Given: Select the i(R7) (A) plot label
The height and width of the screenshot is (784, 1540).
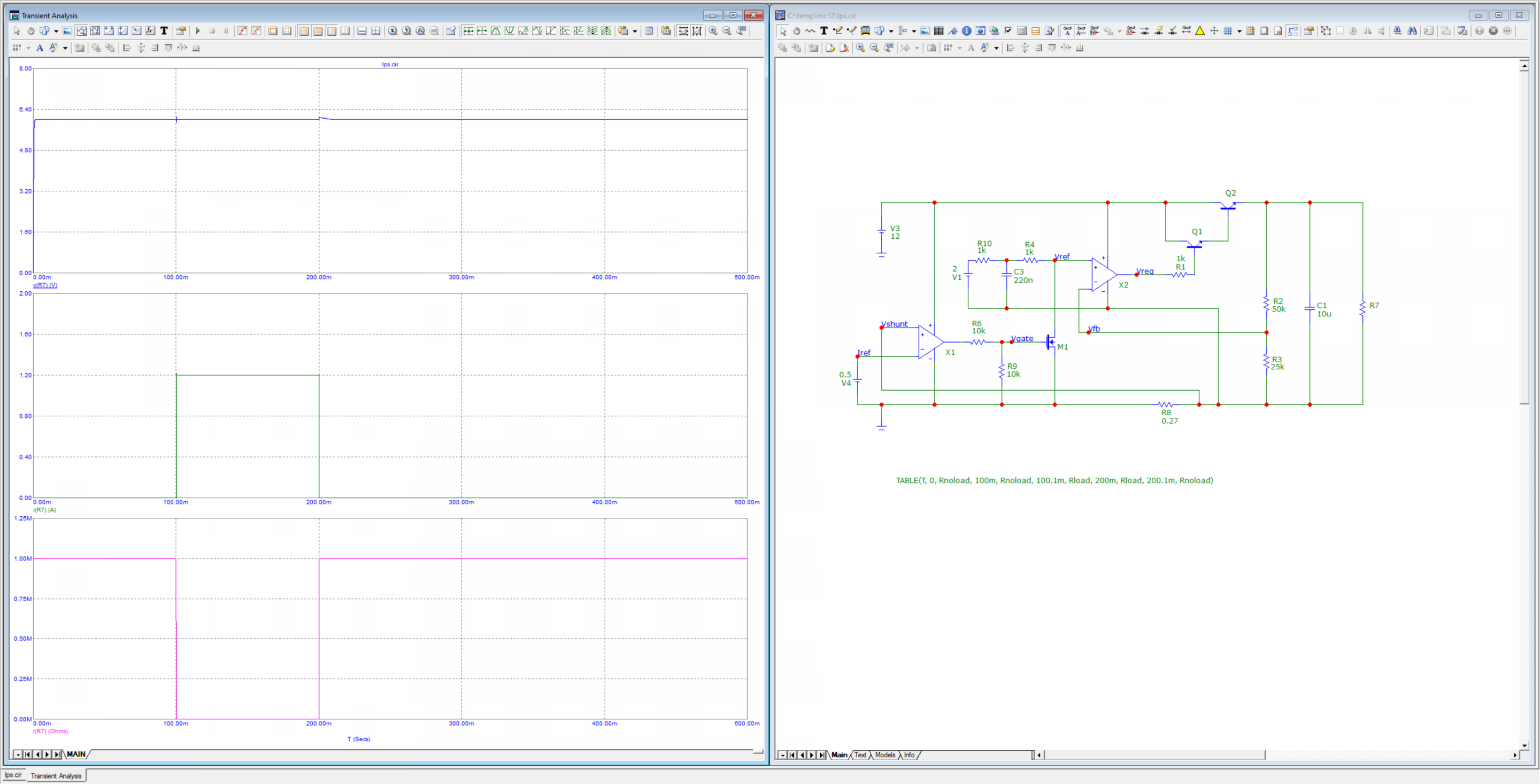Looking at the screenshot, I should 44,510.
